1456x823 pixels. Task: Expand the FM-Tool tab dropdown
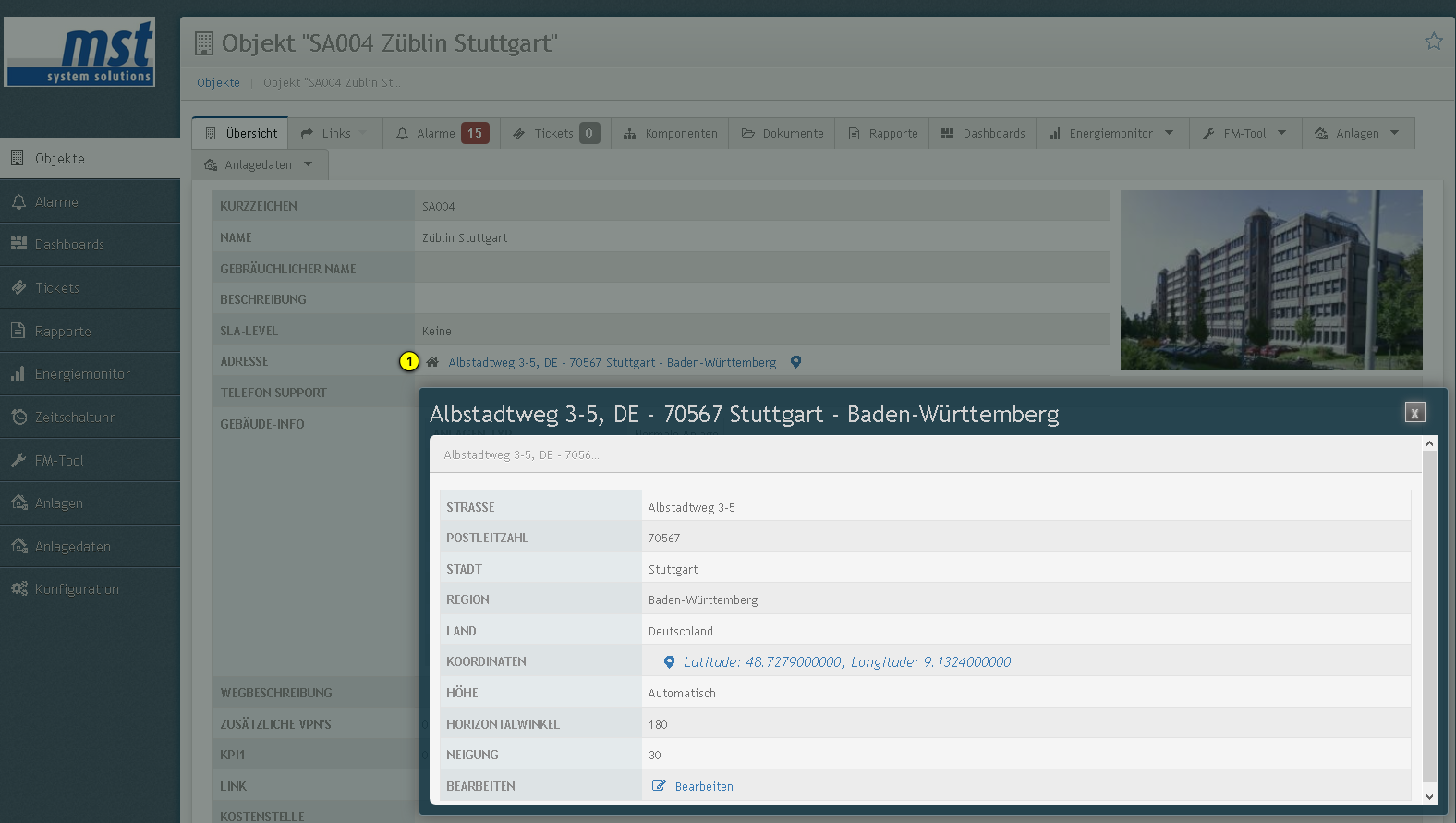pos(1281,133)
